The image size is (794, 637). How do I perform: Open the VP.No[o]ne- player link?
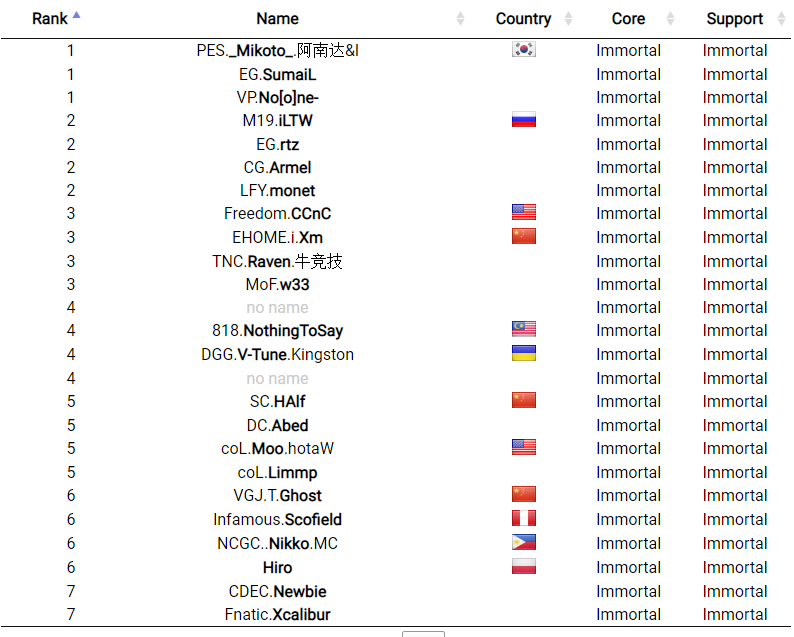coord(277,97)
